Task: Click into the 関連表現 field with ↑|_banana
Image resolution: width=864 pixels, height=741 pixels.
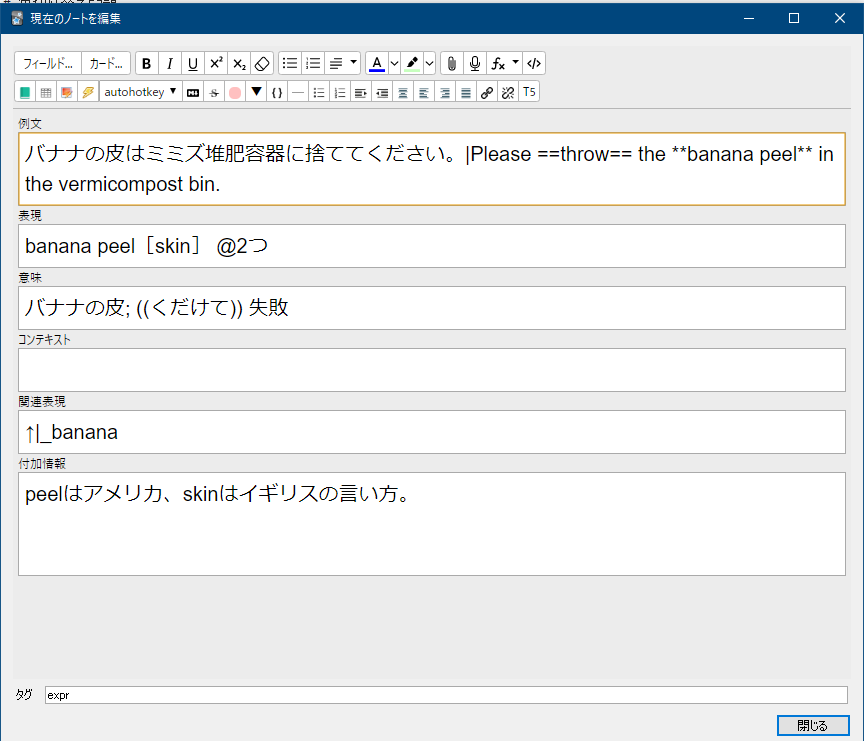Action: point(432,432)
